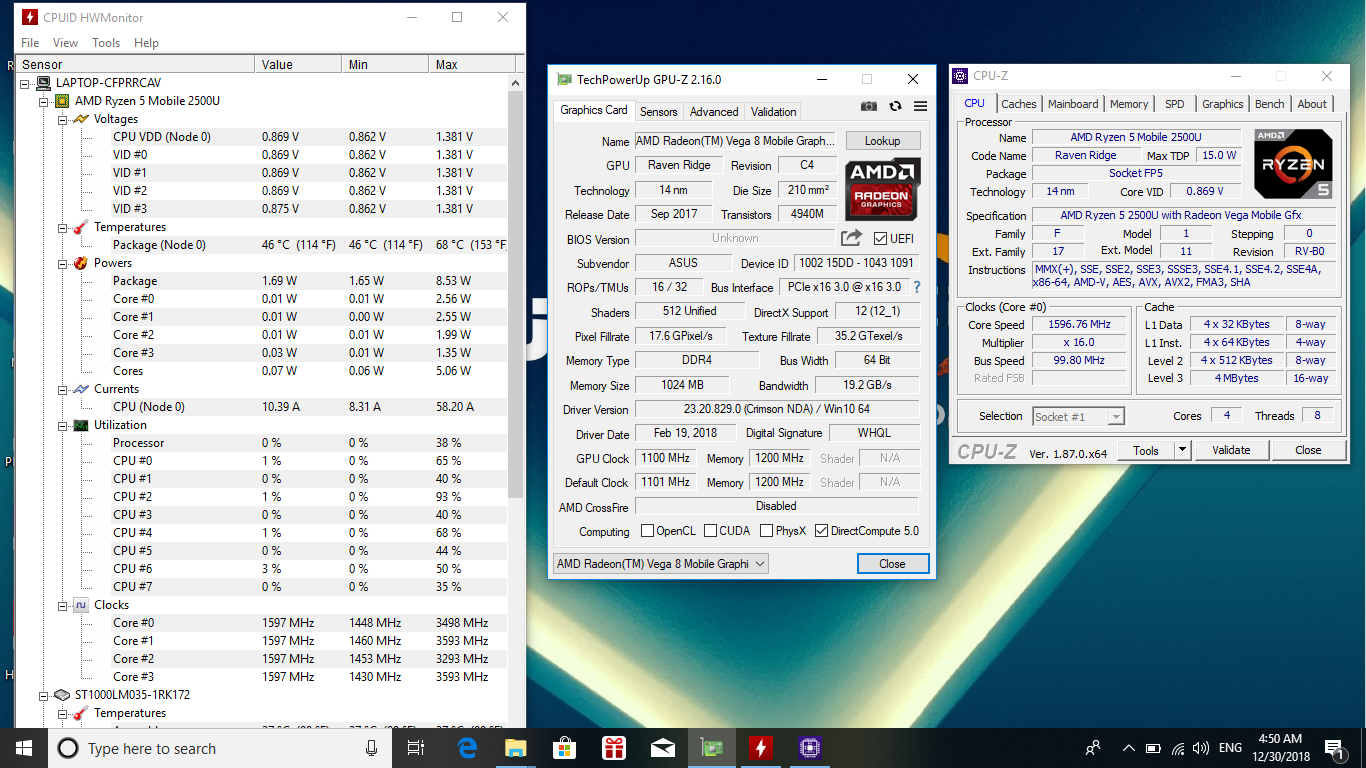Click the Utilization graph icon
Screen dimensions: 1366x768
pos(81,425)
